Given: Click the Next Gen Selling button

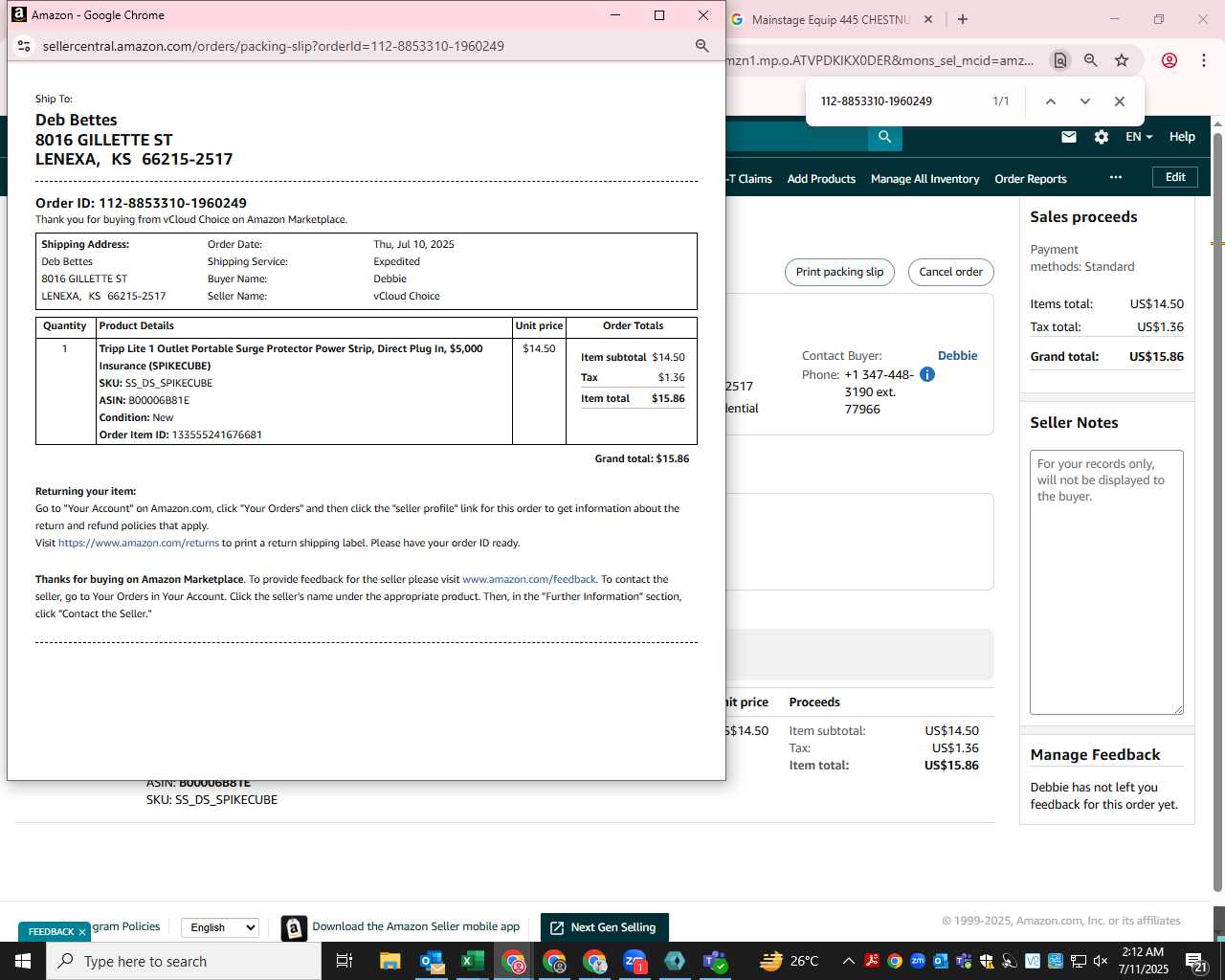Looking at the screenshot, I should click(604, 927).
